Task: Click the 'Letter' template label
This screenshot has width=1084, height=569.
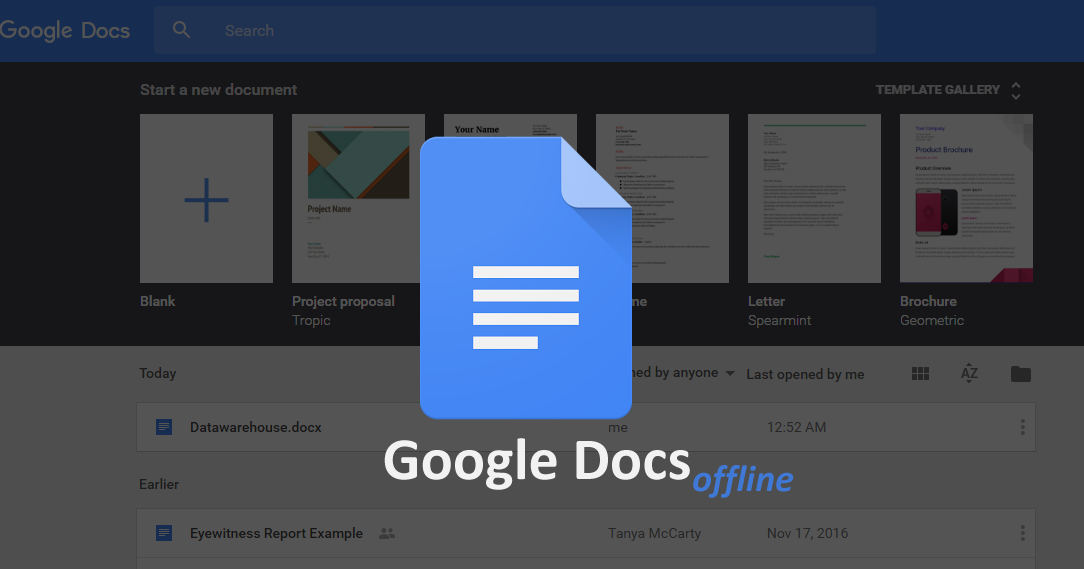Action: pos(766,301)
